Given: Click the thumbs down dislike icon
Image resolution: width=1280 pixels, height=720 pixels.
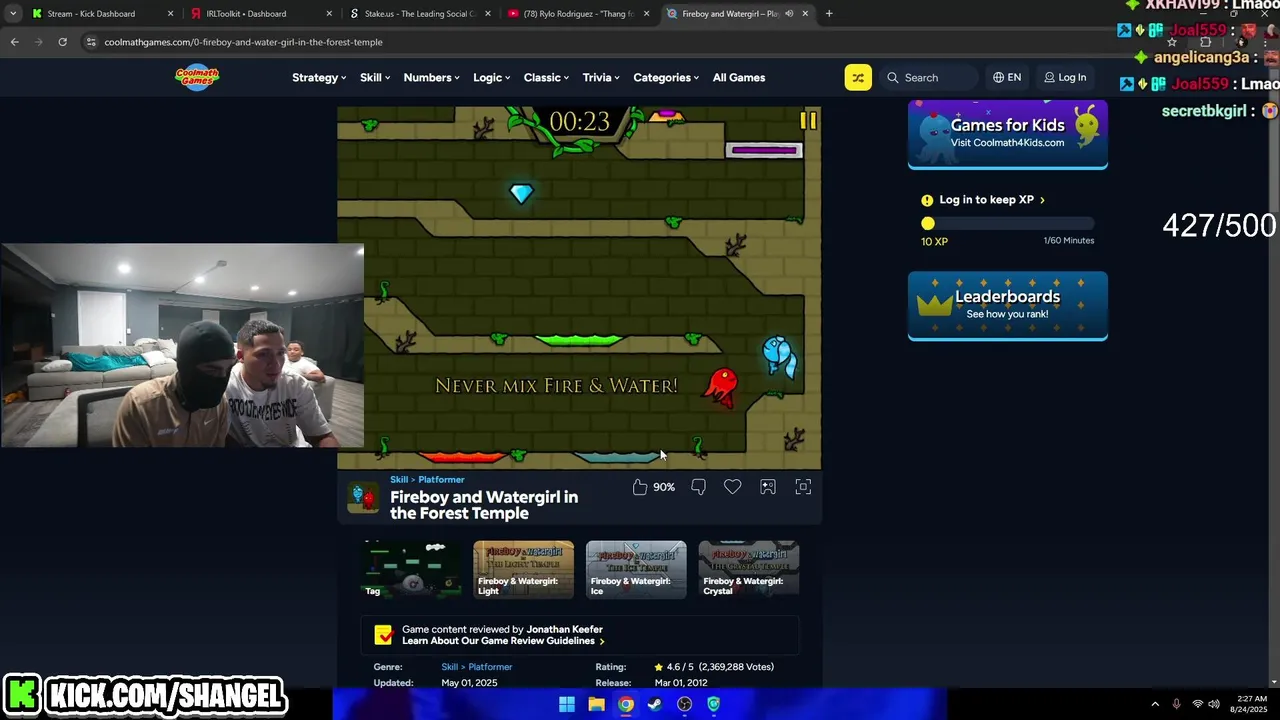Looking at the screenshot, I should click(698, 487).
